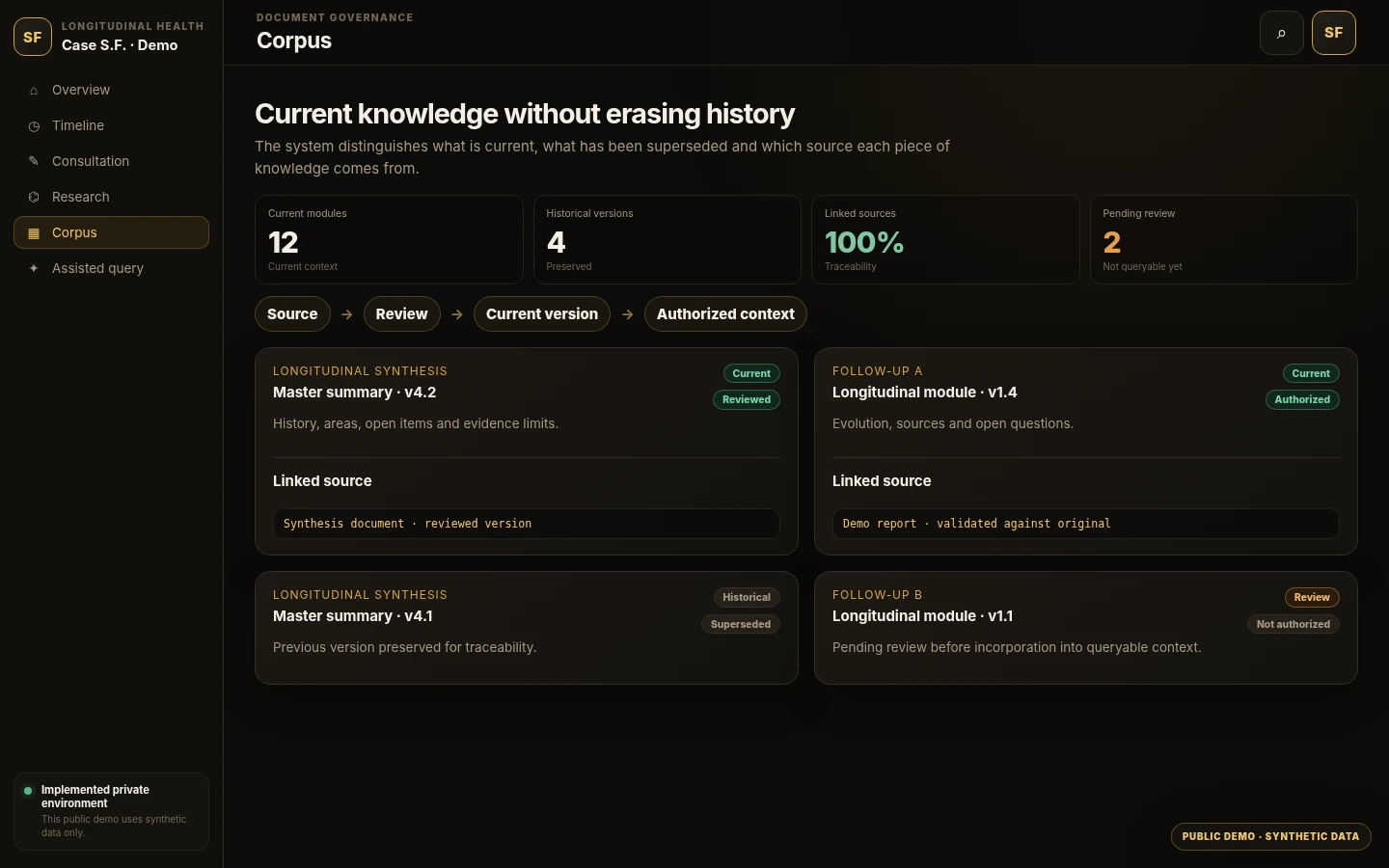
Task: Click the Demo report validated against original source
Action: [x=1086, y=524]
